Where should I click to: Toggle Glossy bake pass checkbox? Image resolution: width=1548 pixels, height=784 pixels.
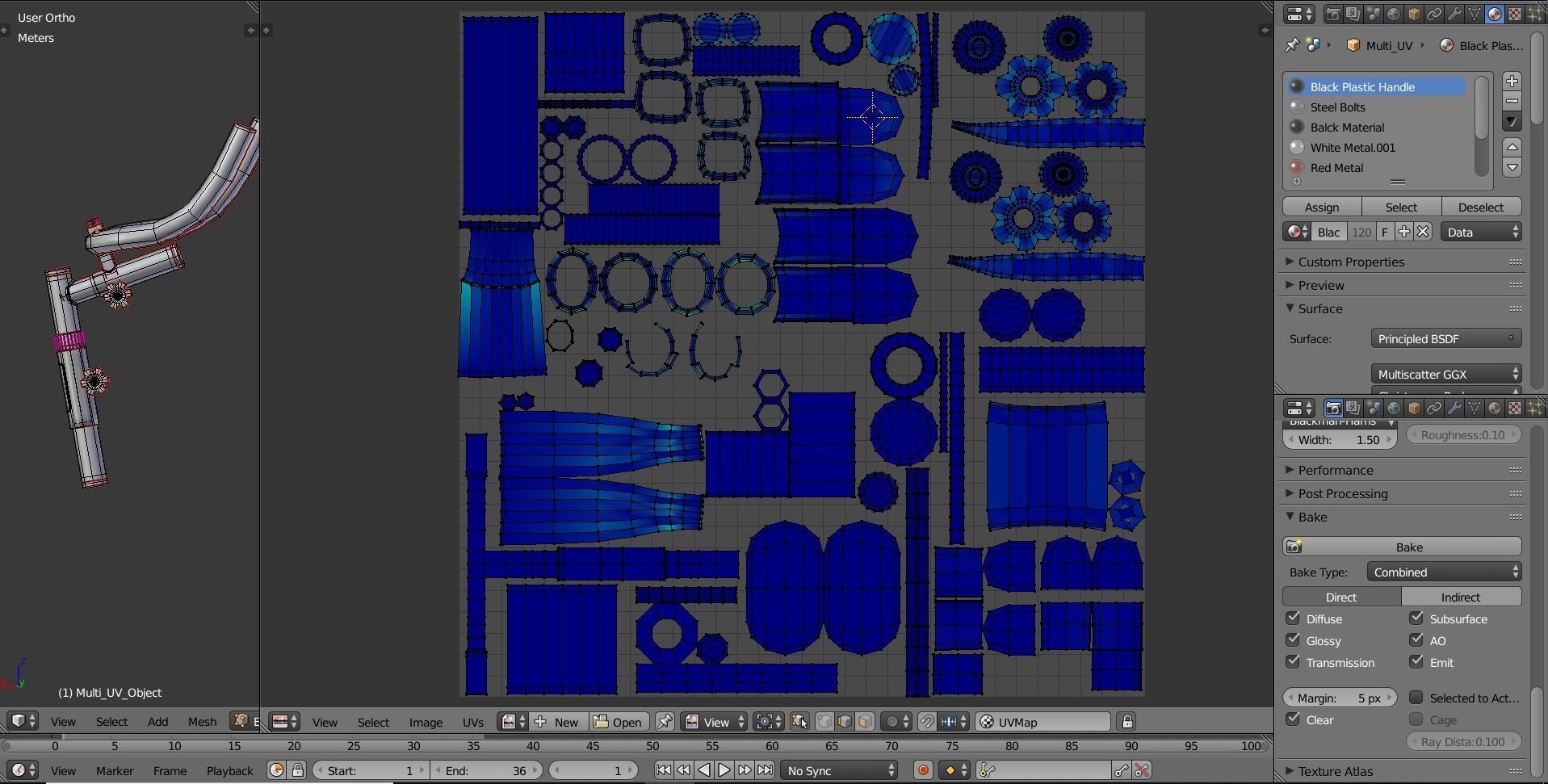(x=1293, y=640)
